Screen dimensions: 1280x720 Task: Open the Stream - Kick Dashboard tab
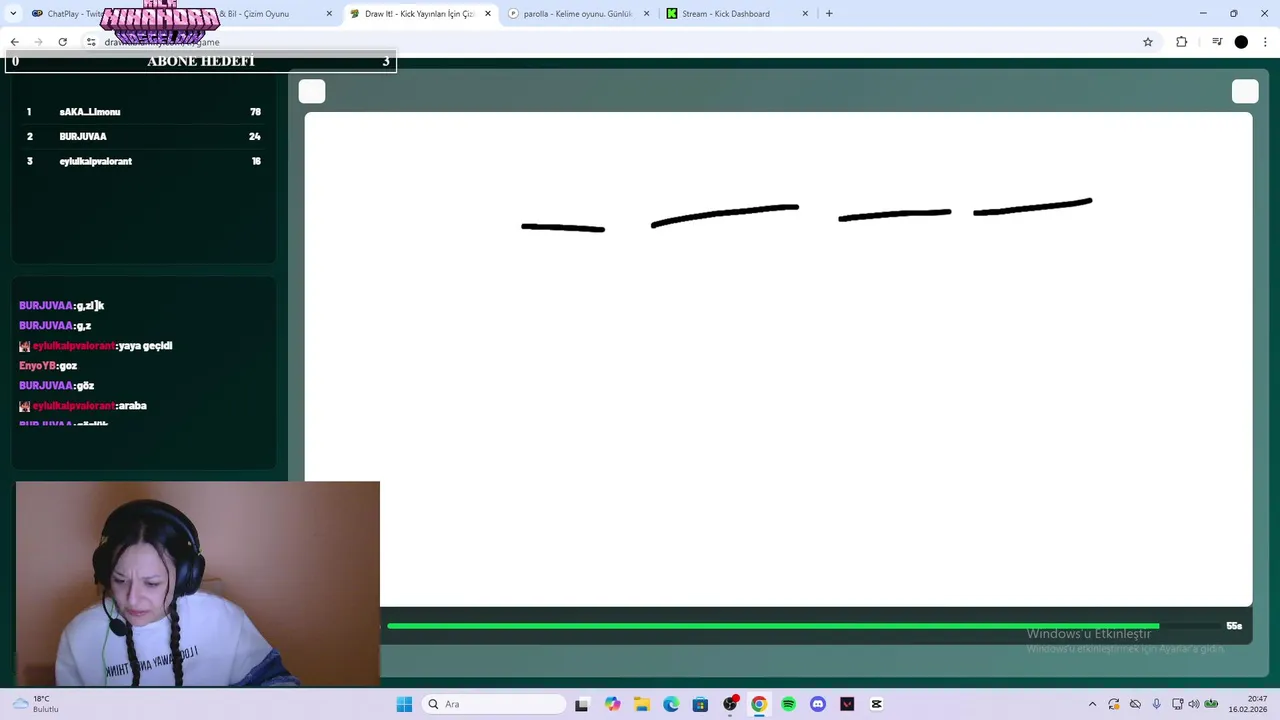click(737, 14)
